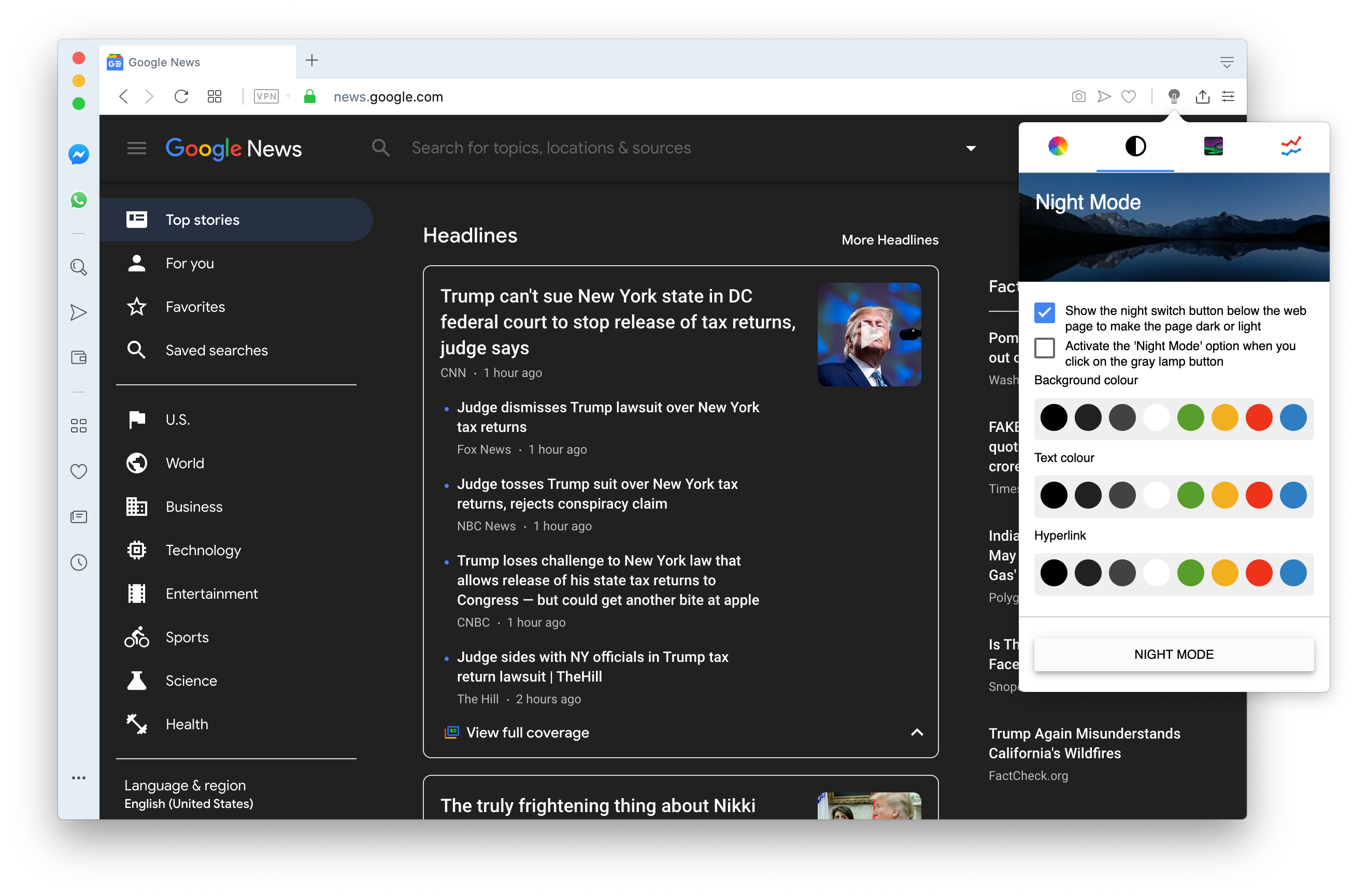Open 'Judge dismisses Trump lawsuit' Fox News article
This screenshot has width=1367, height=896.
[608, 417]
